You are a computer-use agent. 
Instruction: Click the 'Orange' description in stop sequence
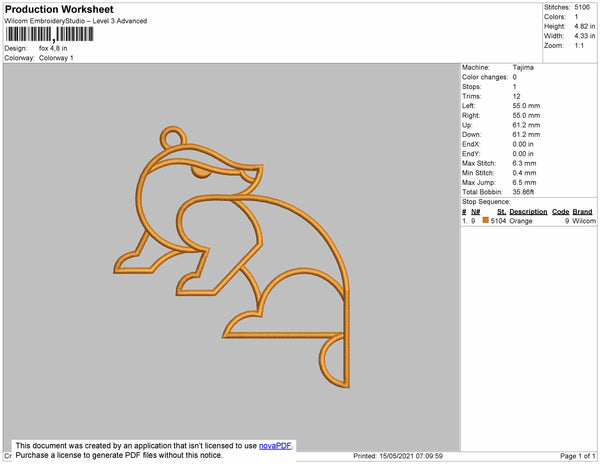[x=521, y=221]
